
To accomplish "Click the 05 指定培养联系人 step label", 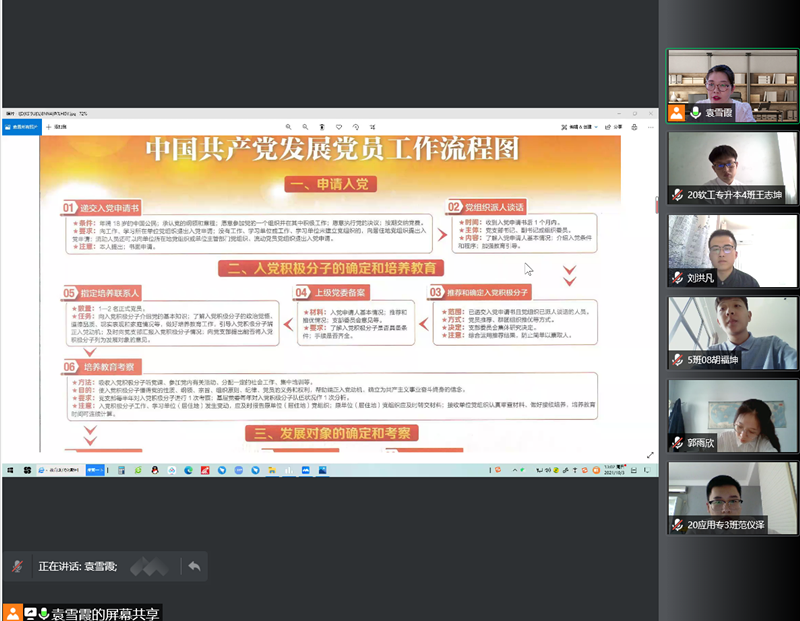I will [102, 293].
